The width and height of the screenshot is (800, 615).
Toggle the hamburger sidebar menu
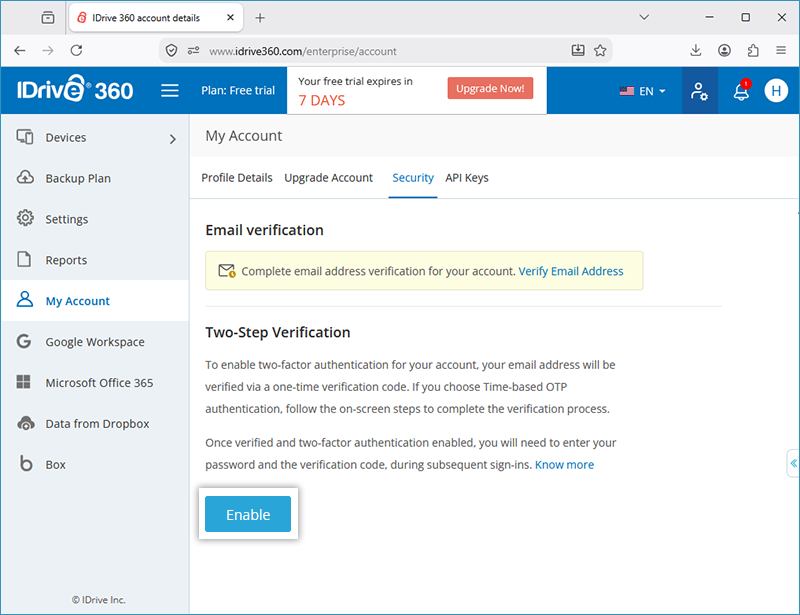pos(170,91)
